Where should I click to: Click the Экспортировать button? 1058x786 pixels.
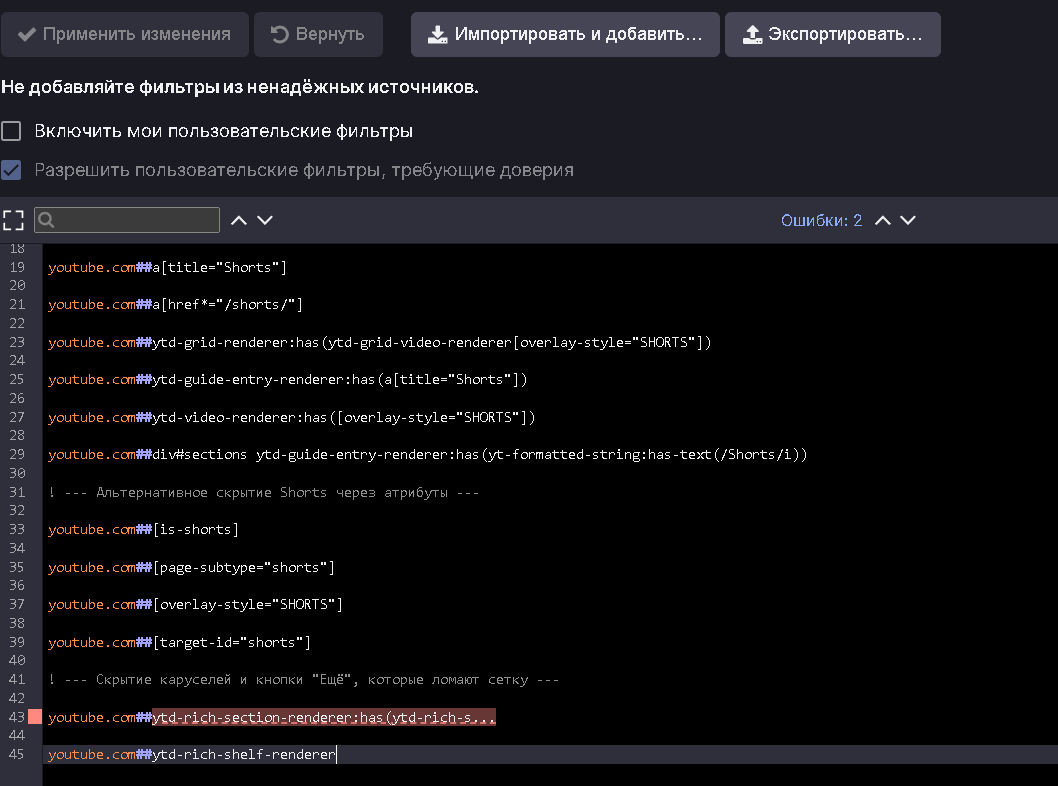(833, 34)
